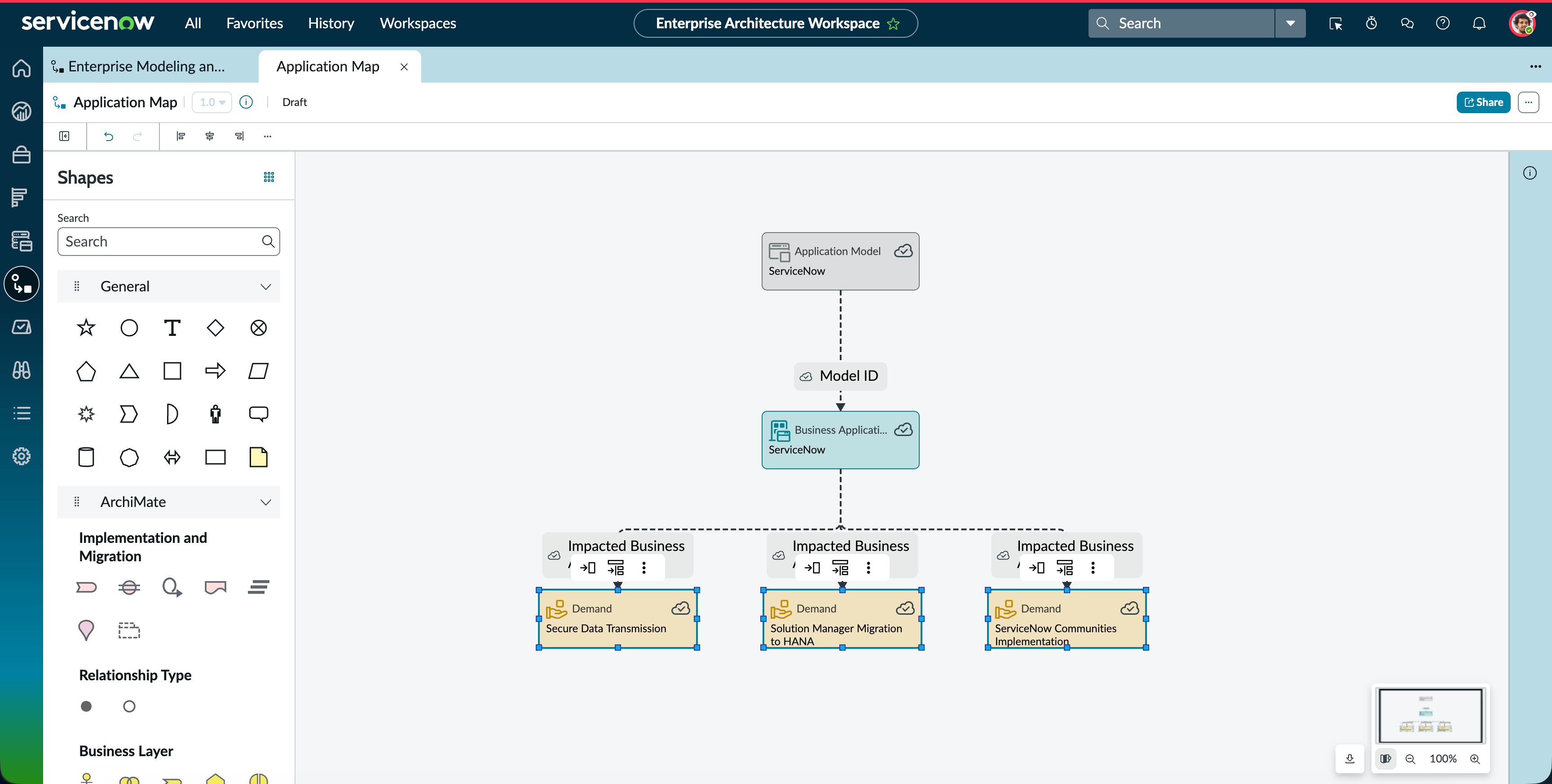Open the Workspaces menu
This screenshot has height=784, width=1552.
(418, 23)
